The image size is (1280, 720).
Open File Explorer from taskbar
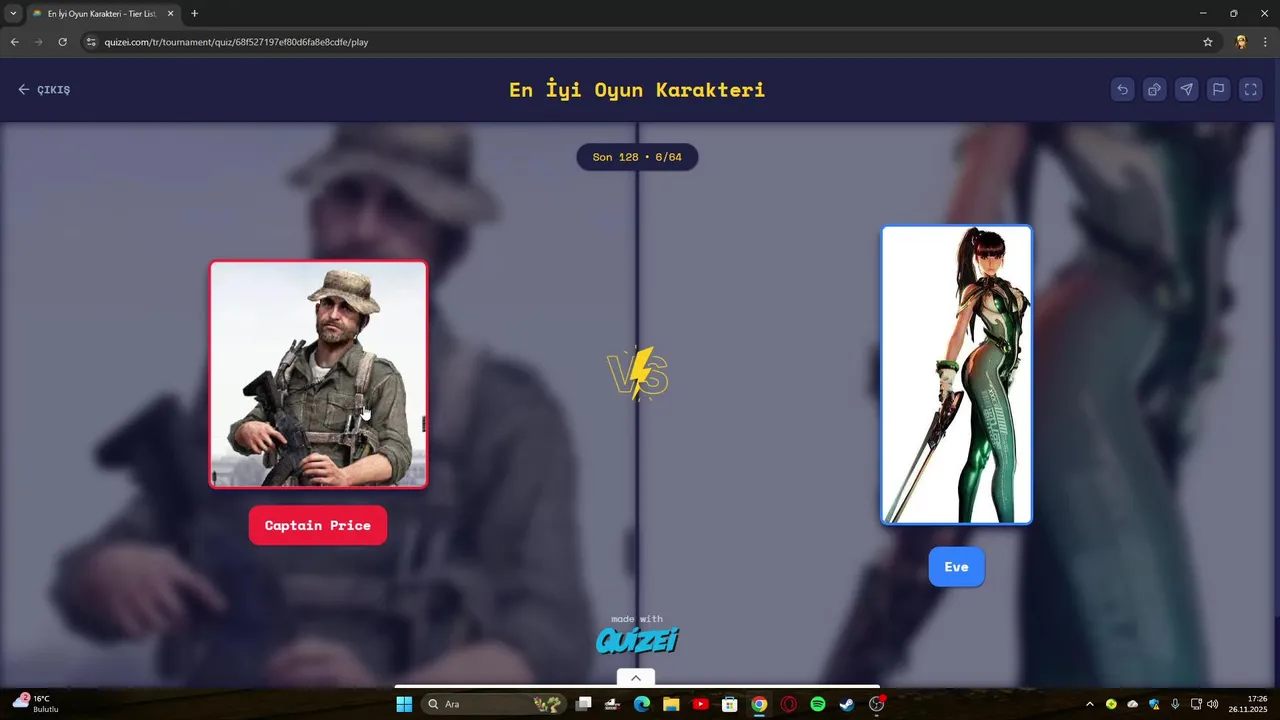[x=671, y=704]
